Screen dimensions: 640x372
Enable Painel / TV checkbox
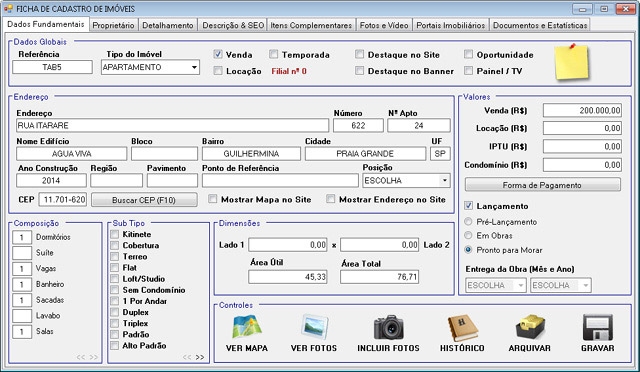[469, 71]
